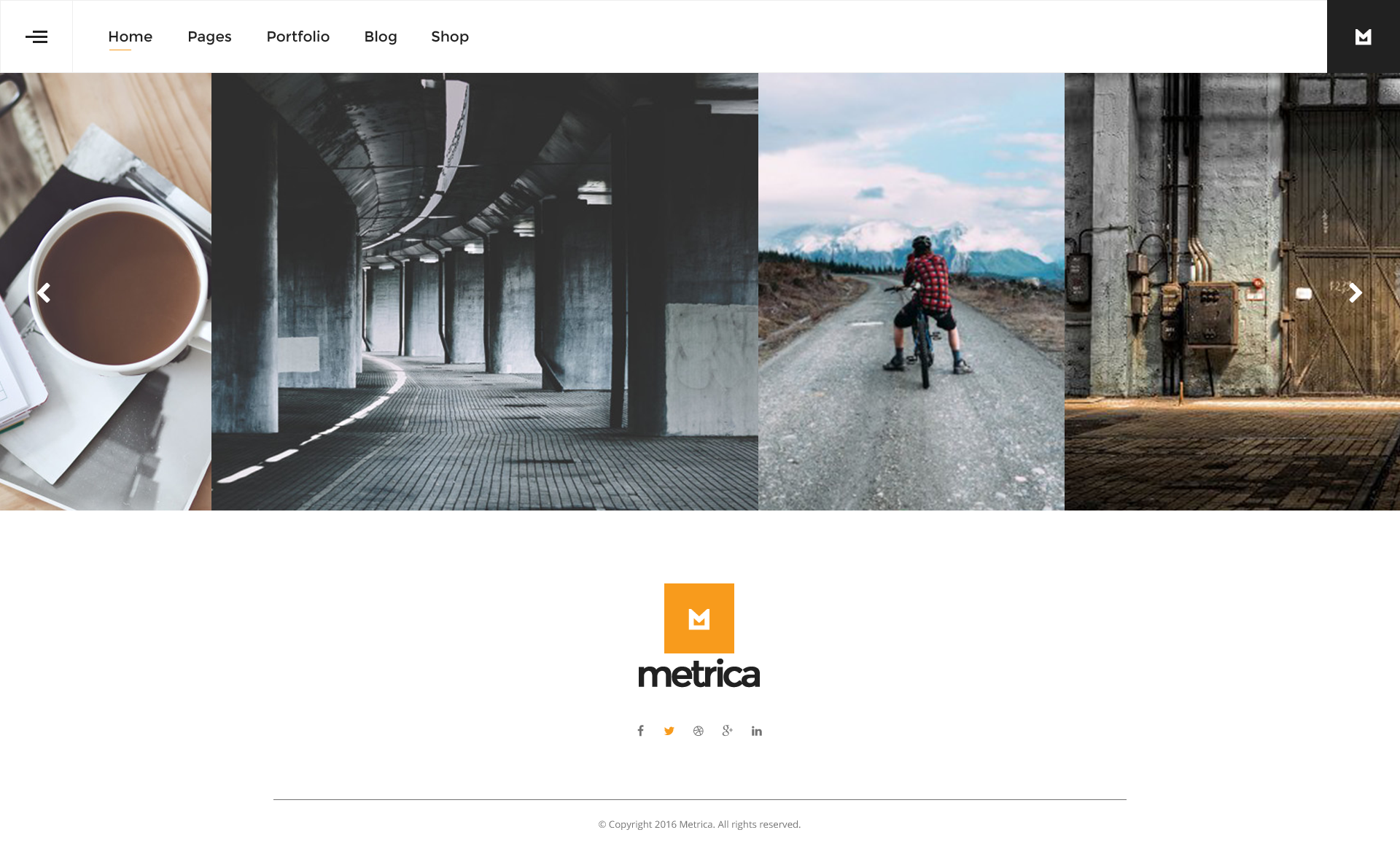Click the tunnel road slide image
1400x854 pixels.
point(485,292)
